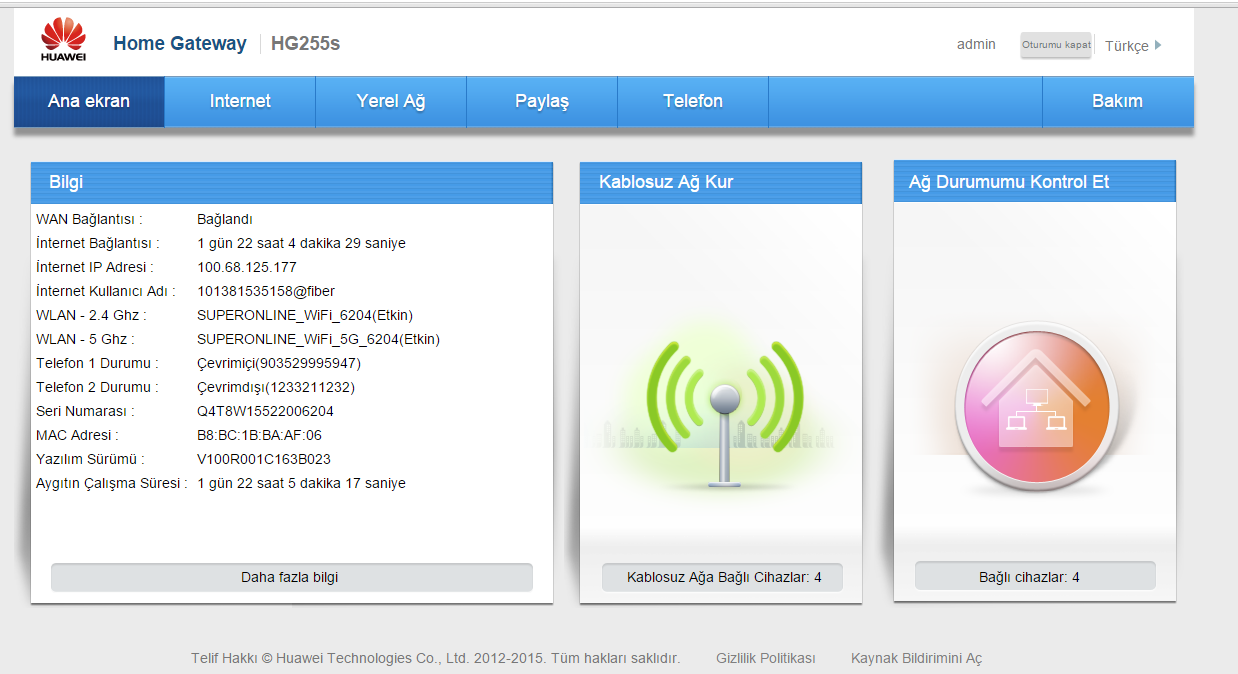This screenshot has height=674, width=1238.
Task: Click the Kablosuz Ağ Kur panel header
Action: 721,183
